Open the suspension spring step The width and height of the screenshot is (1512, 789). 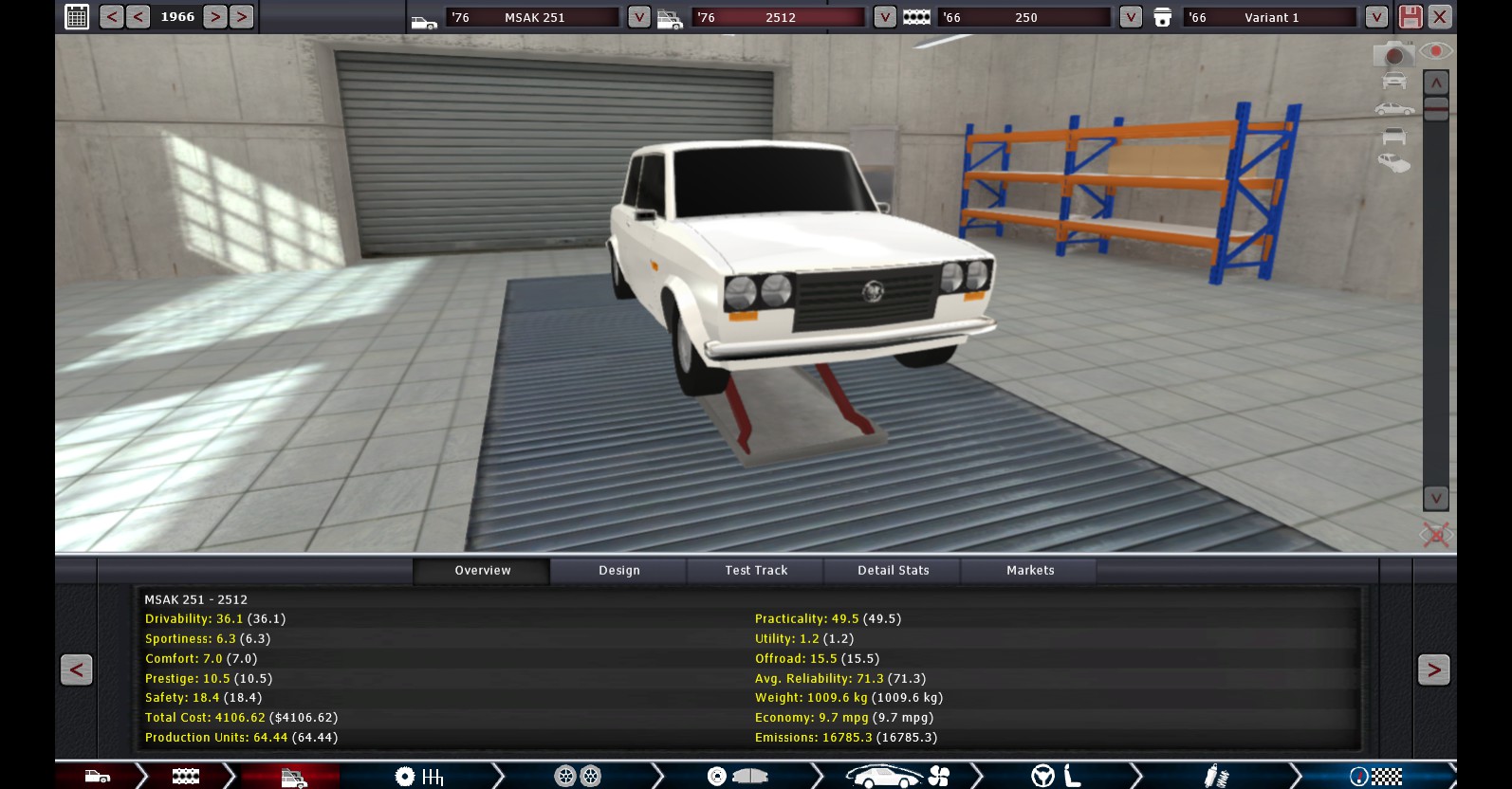[x=1216, y=777]
